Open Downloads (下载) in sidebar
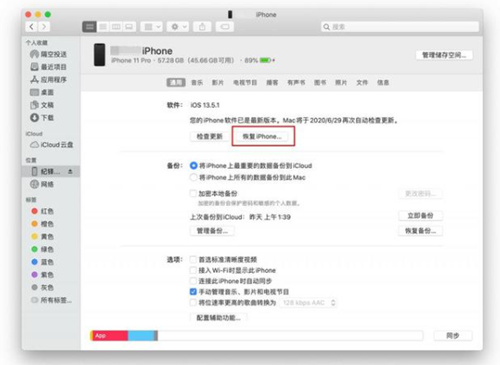This screenshot has height=365, width=500. tap(42, 117)
